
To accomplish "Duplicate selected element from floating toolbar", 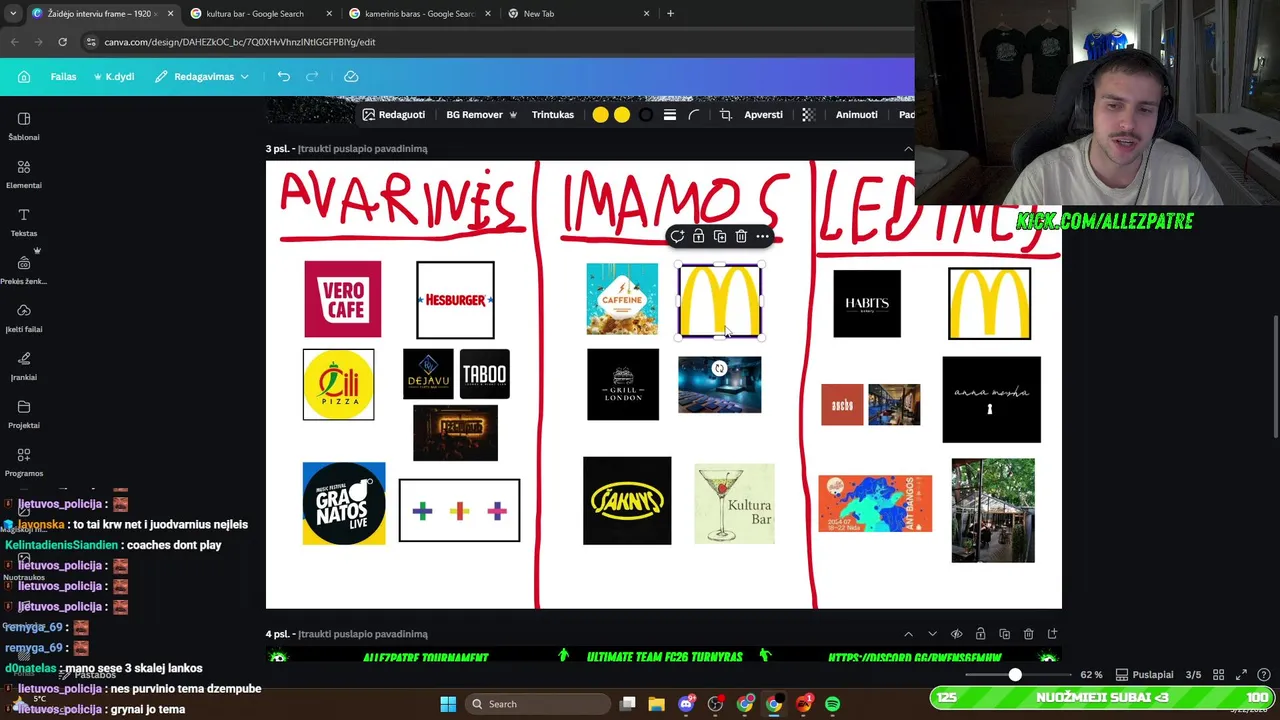I will tap(719, 237).
